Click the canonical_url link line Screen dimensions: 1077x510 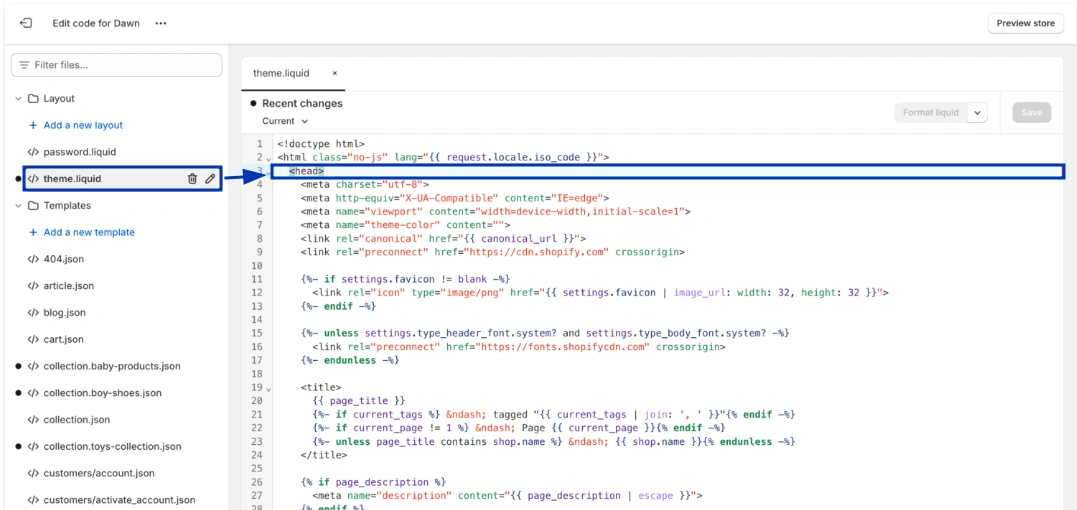coord(443,239)
